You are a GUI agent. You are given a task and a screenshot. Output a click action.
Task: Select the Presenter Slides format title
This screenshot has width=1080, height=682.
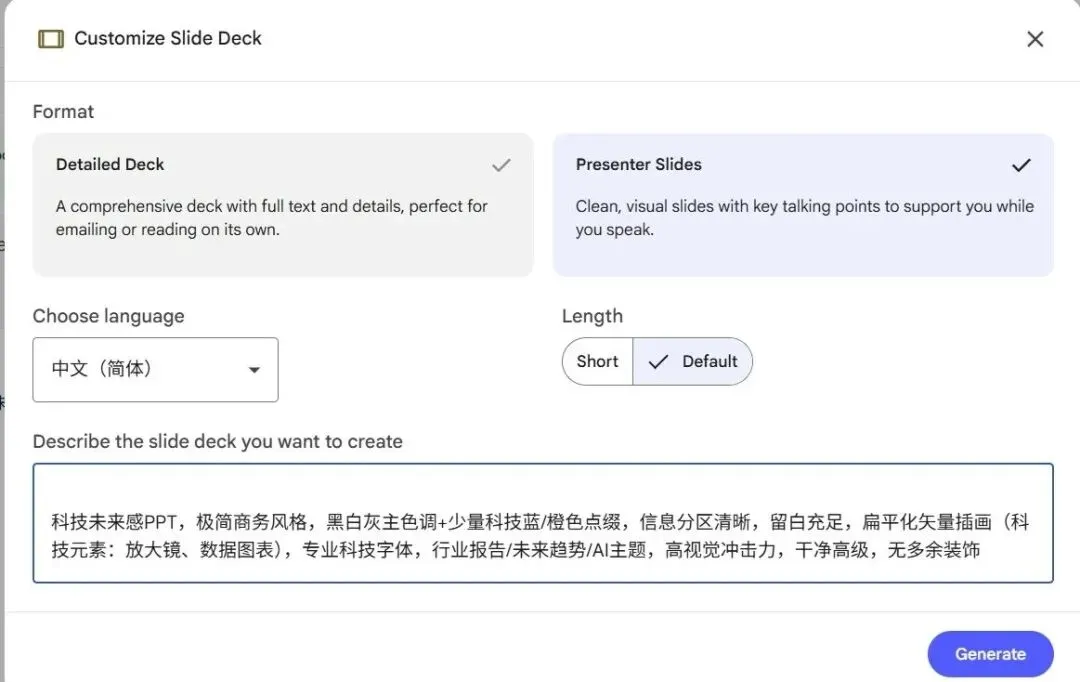(x=638, y=165)
